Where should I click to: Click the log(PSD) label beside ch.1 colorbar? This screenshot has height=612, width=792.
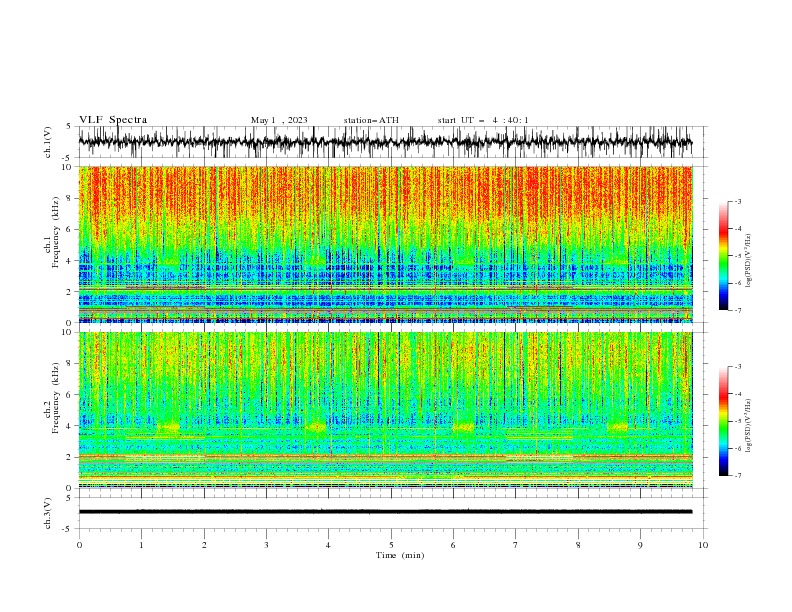(748, 261)
